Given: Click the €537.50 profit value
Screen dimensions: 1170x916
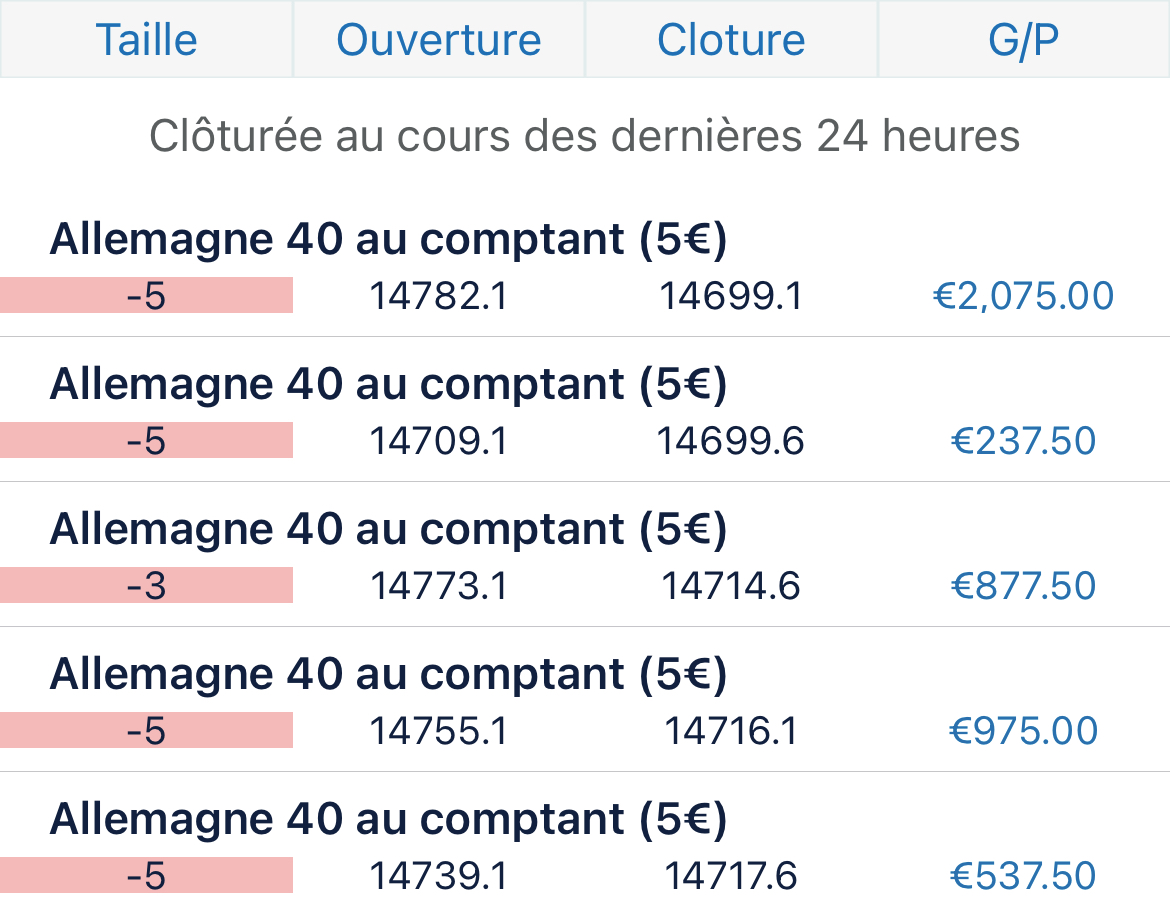Looking at the screenshot, I should click(1023, 876).
